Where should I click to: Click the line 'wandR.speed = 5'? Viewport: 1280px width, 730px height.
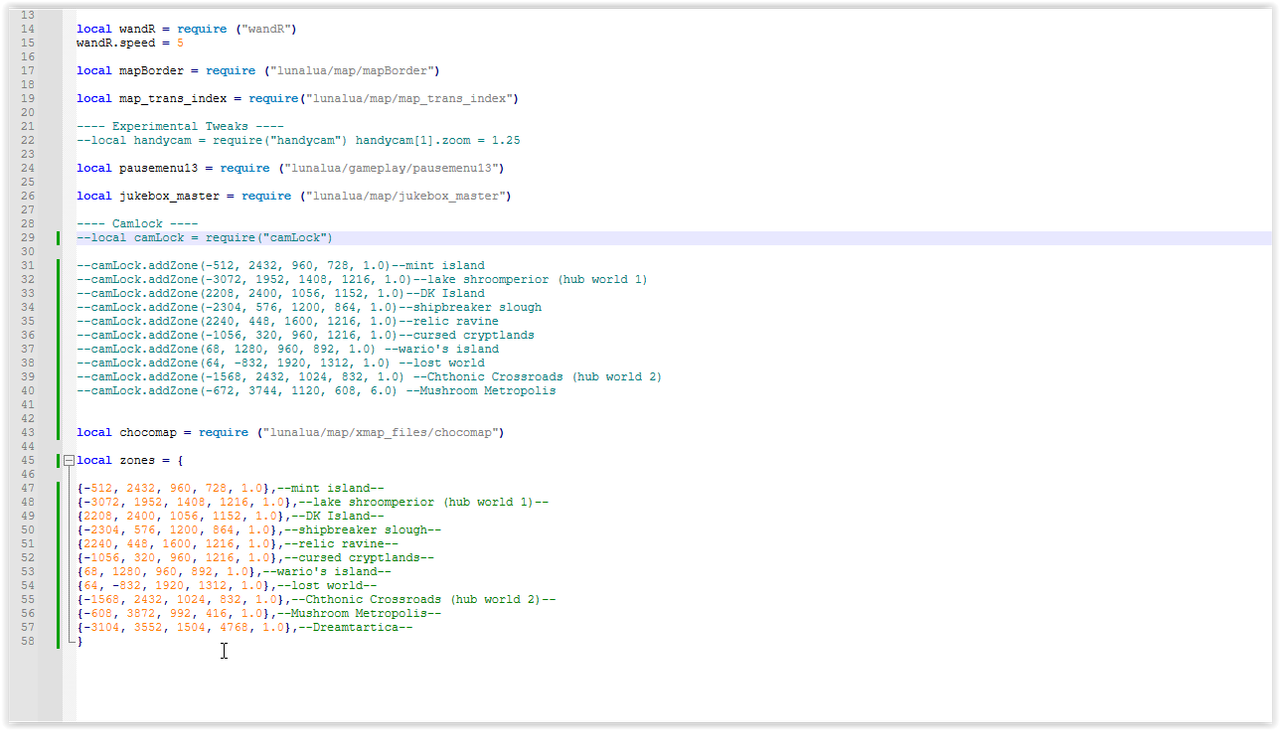[x=130, y=43]
